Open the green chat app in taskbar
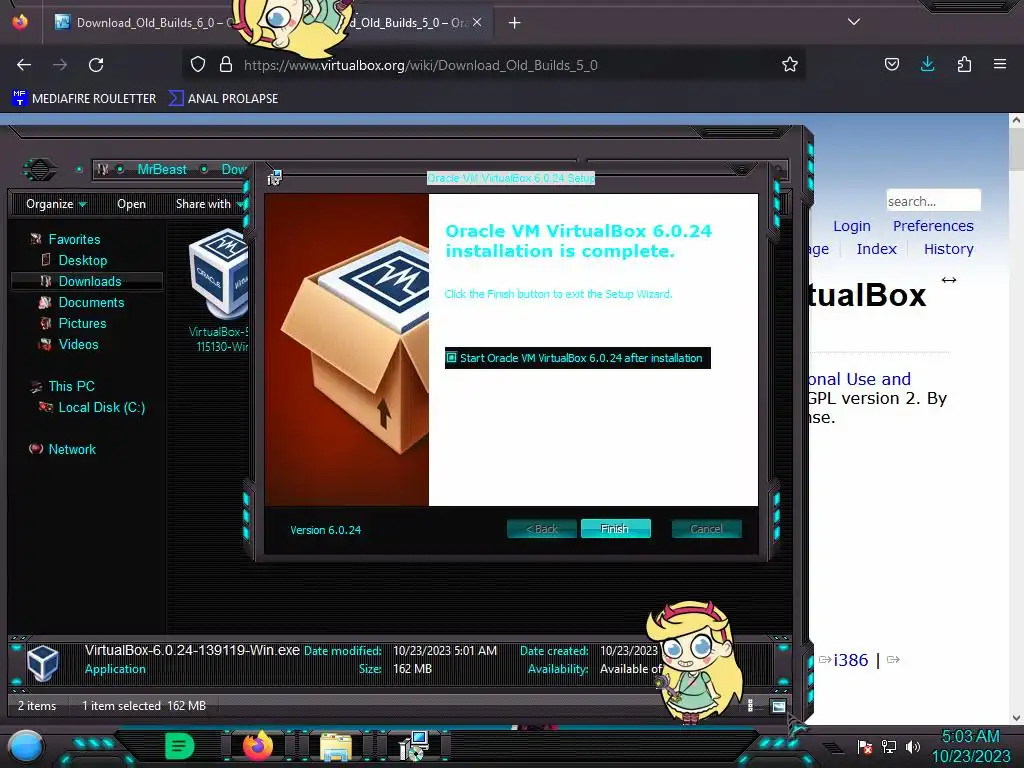 tap(180, 746)
